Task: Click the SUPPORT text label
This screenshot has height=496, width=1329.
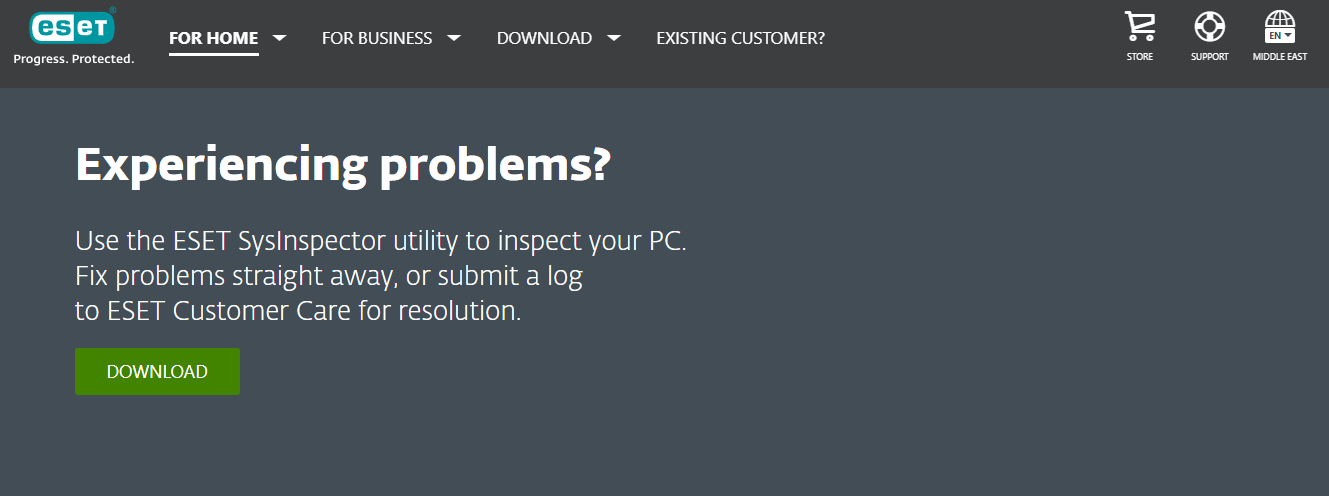Action: 1209,57
